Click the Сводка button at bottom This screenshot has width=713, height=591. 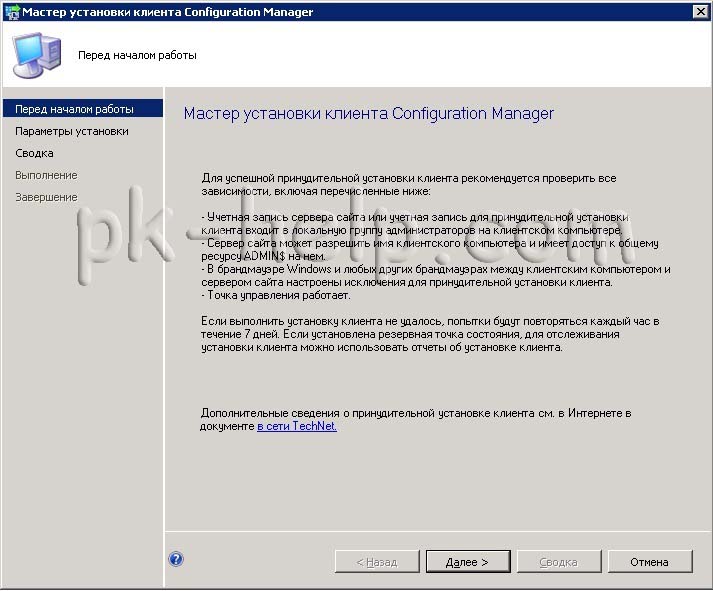coord(559,562)
